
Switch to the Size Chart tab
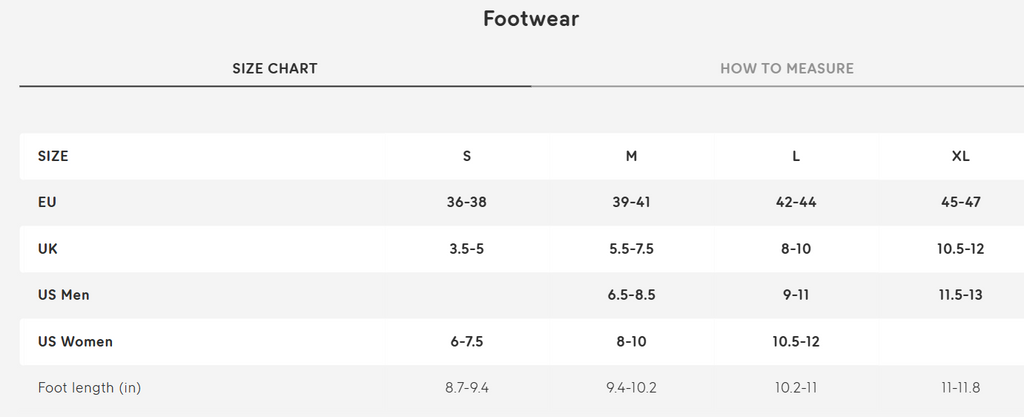click(x=275, y=69)
